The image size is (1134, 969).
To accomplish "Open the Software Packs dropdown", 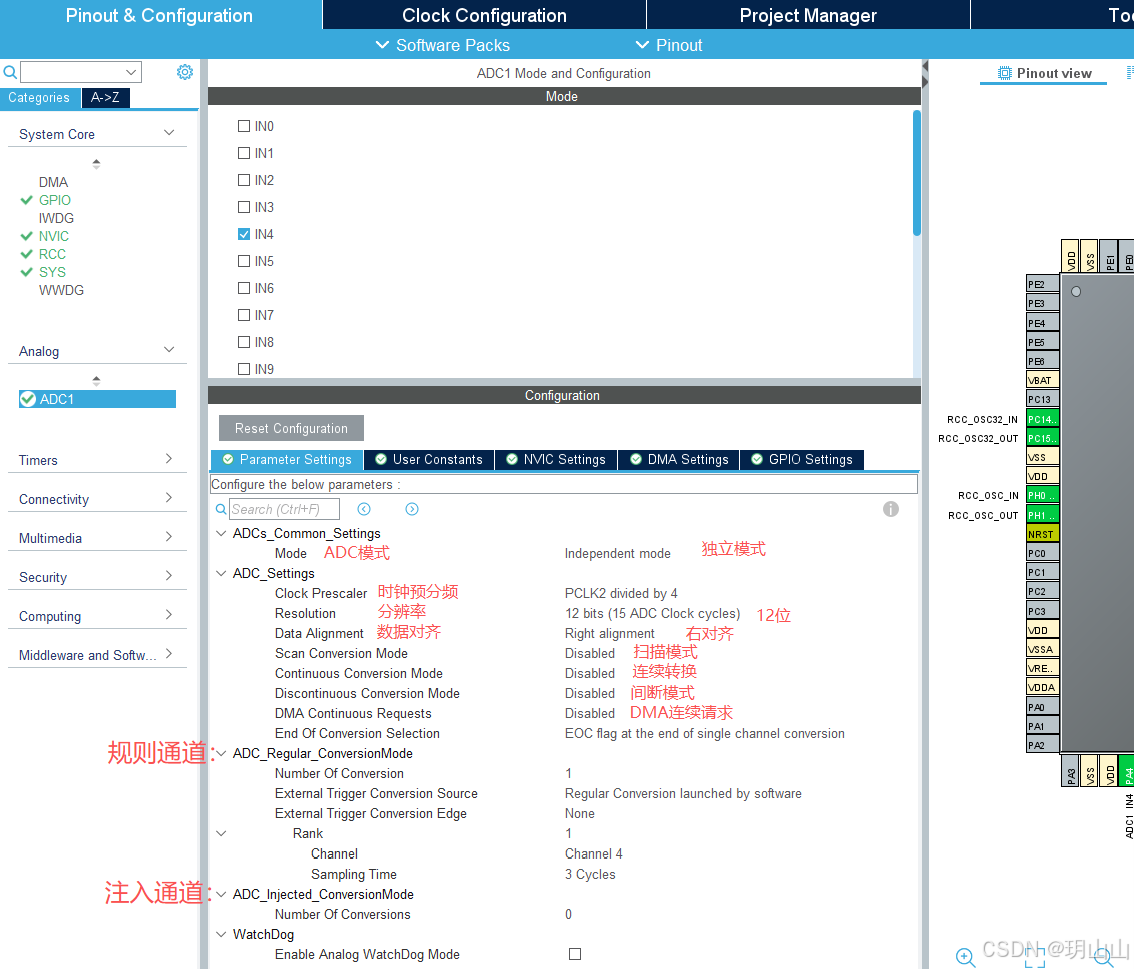I will tap(442, 45).
